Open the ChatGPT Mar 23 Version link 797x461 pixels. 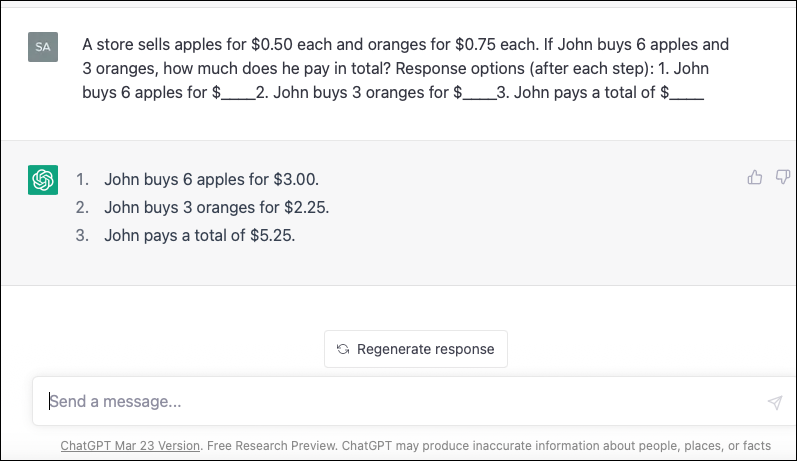130,446
